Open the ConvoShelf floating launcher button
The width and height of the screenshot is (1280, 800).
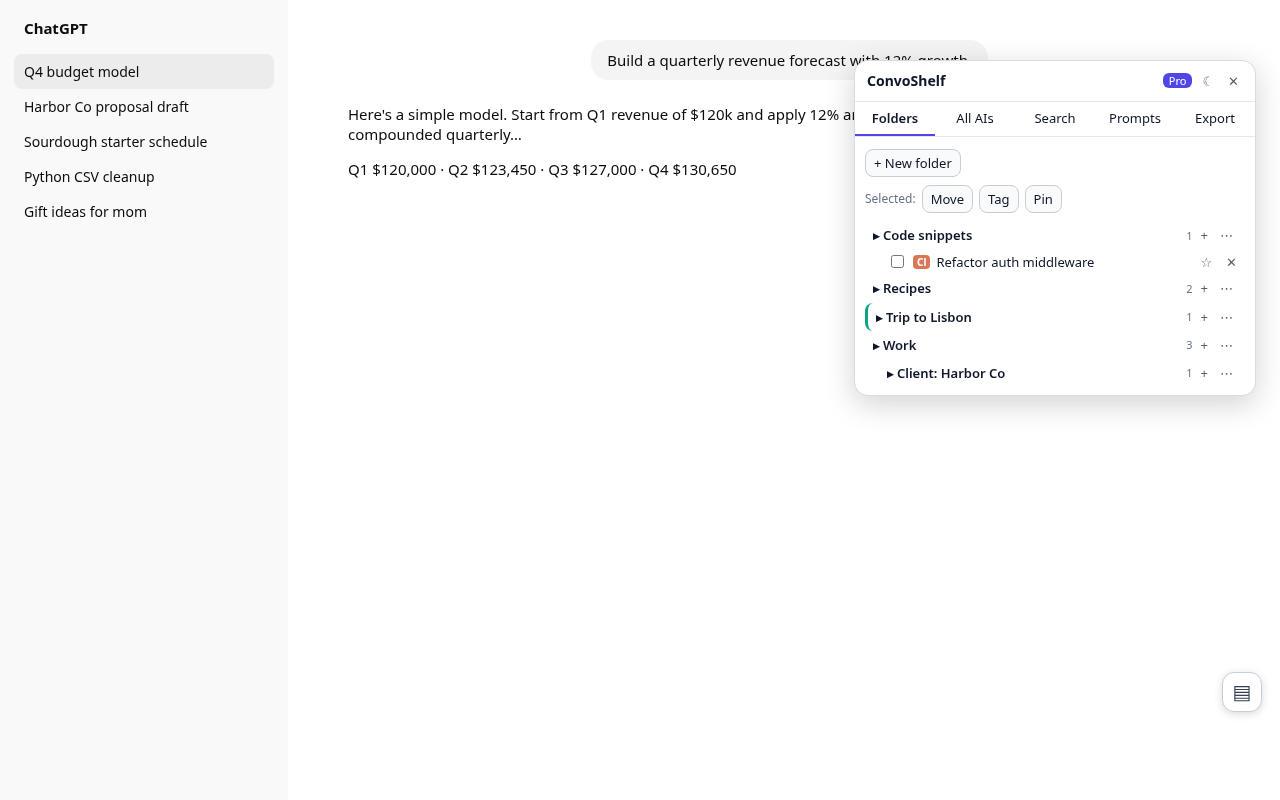[x=1242, y=692]
